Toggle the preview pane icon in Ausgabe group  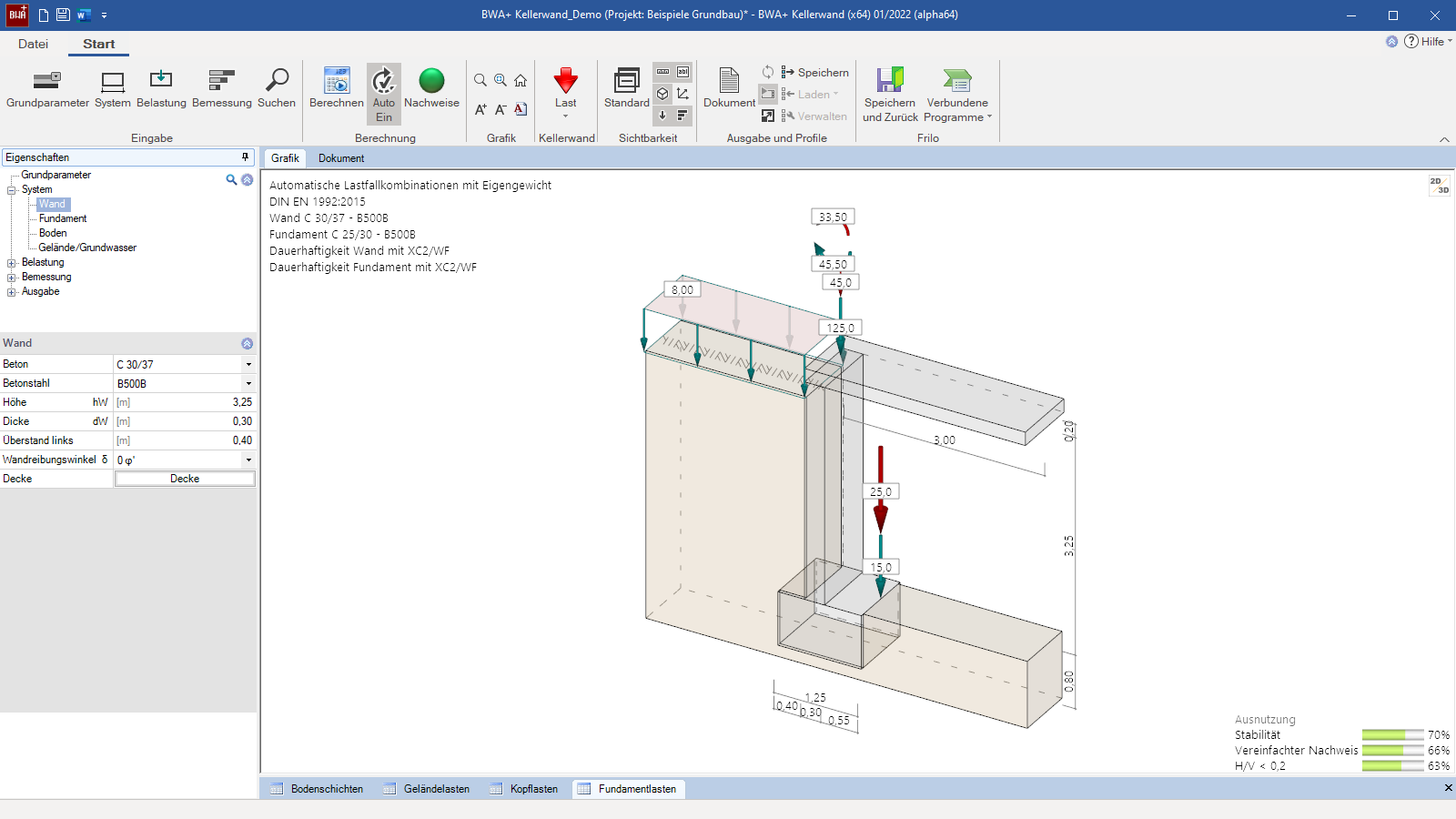coord(768,94)
